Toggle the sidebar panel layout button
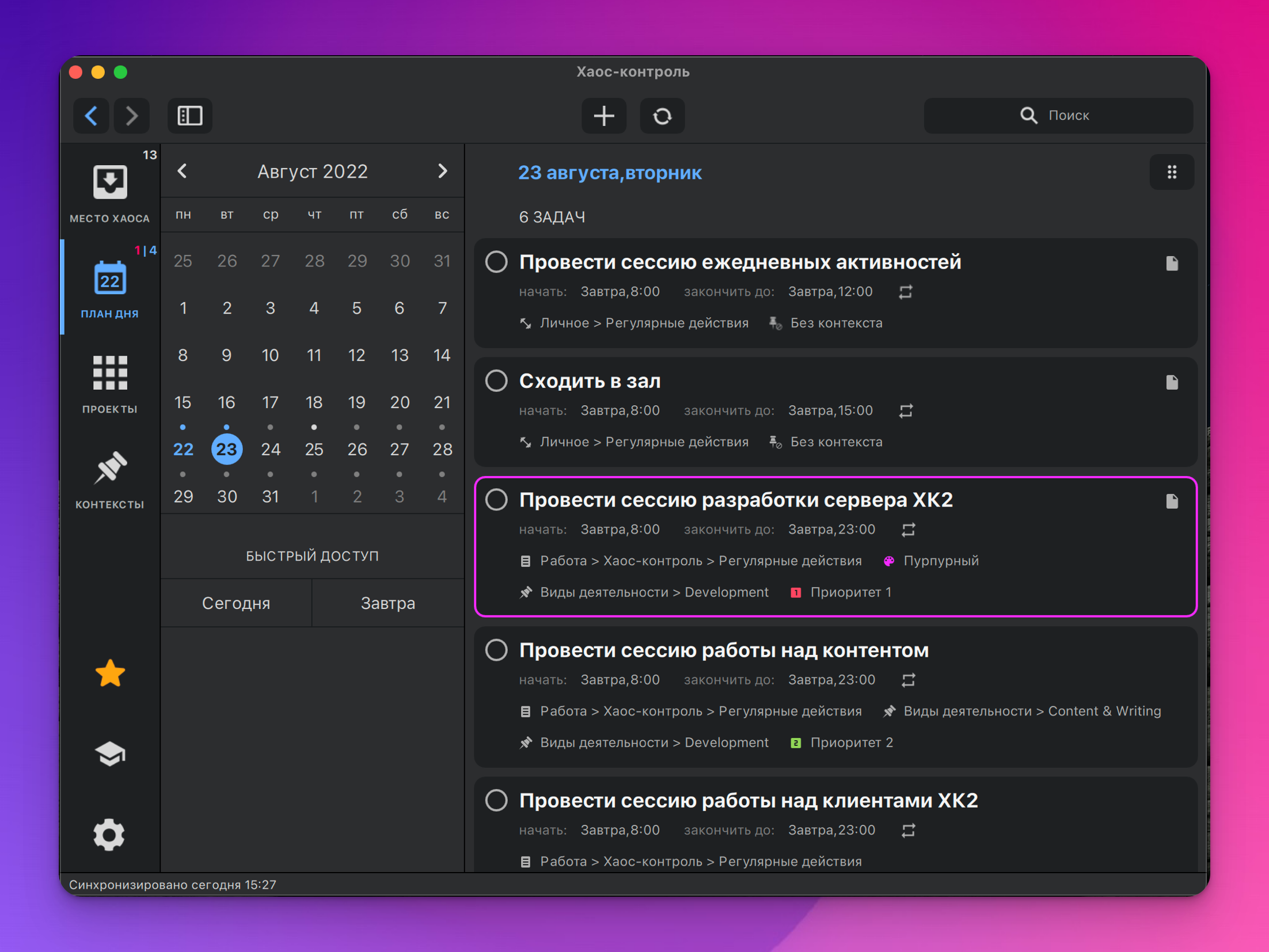This screenshot has height=952, width=1269. 189,116
